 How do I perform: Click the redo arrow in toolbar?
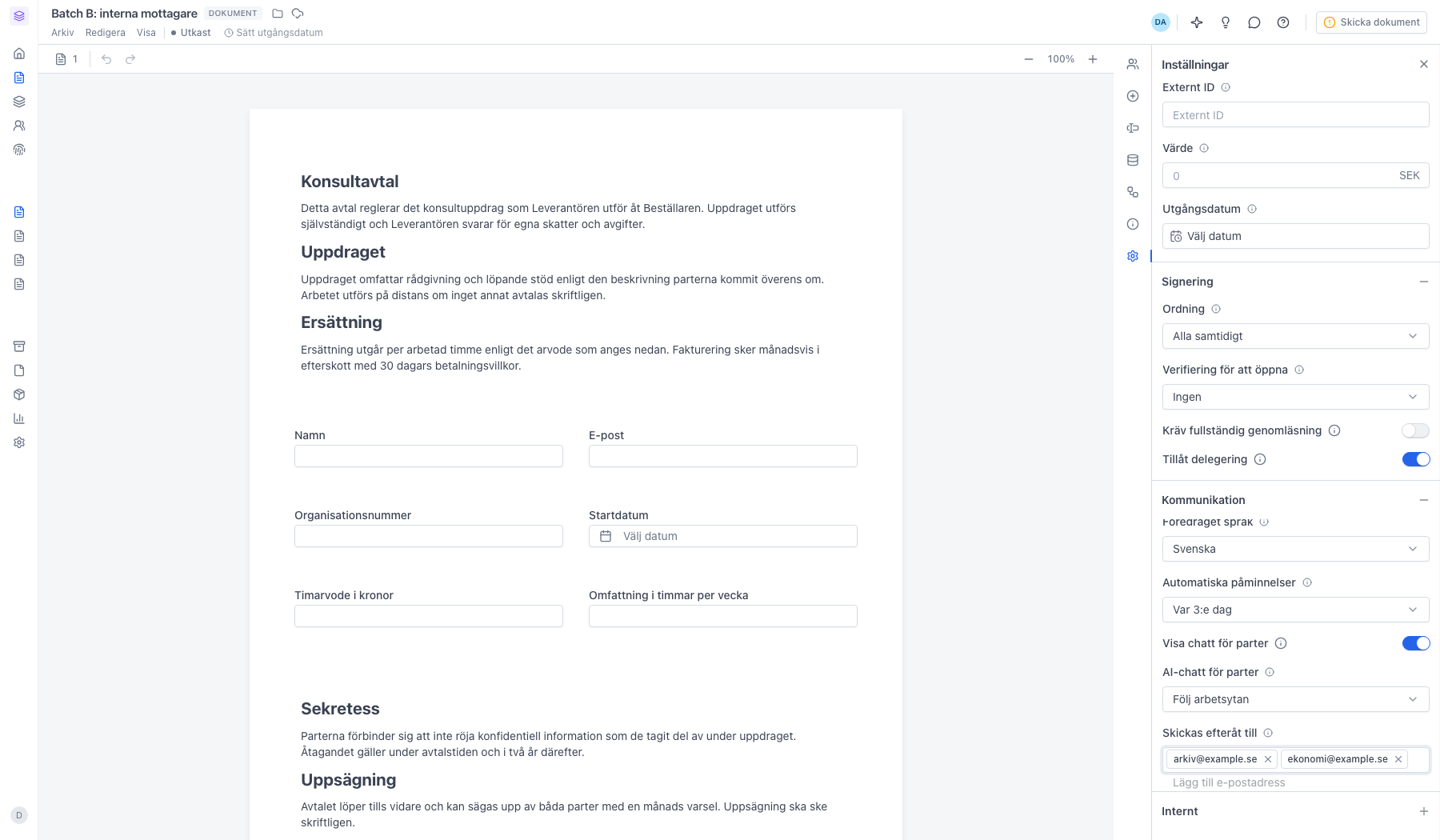pyautogui.click(x=130, y=59)
